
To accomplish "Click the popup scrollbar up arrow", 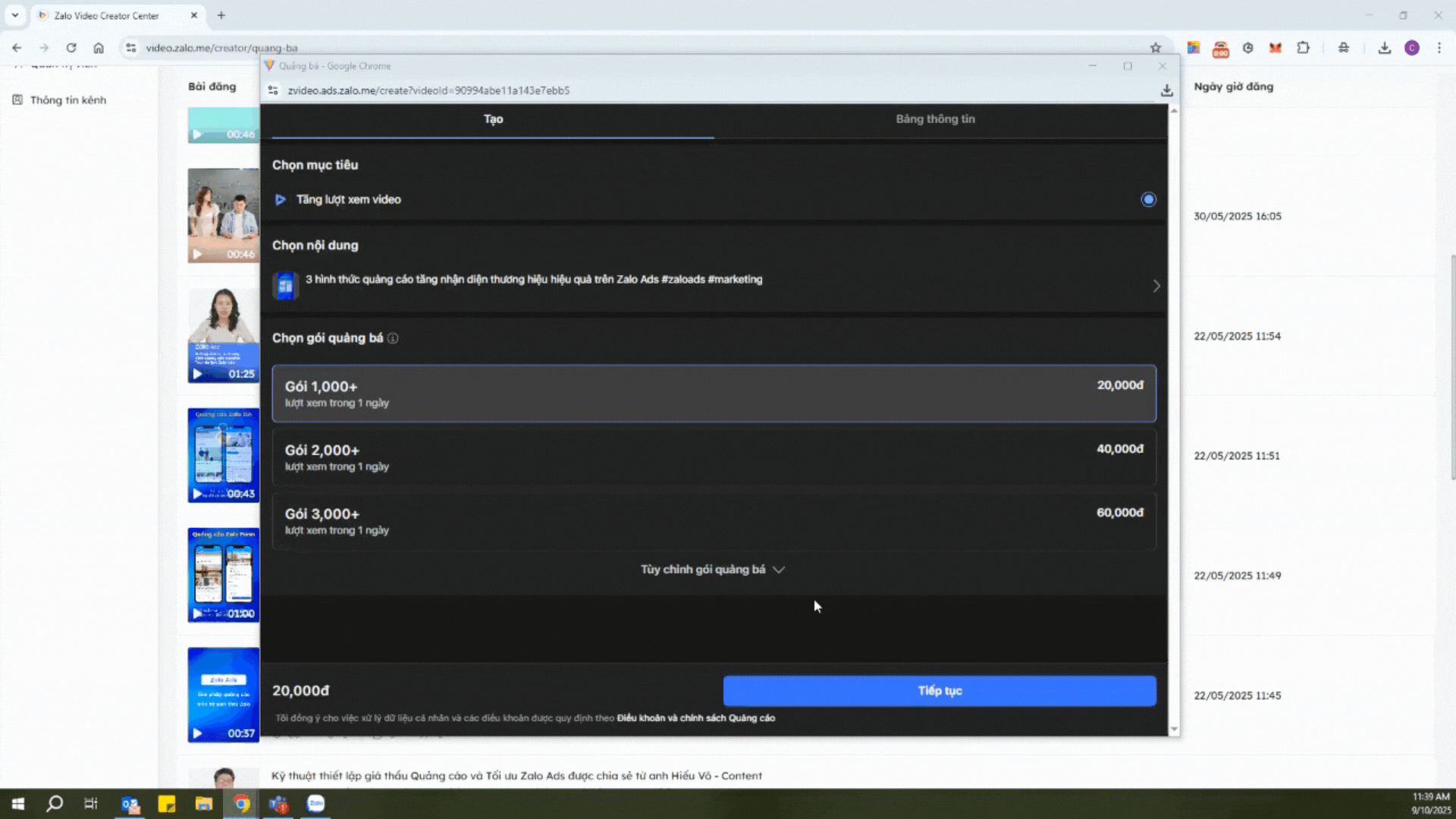I will point(1174,111).
